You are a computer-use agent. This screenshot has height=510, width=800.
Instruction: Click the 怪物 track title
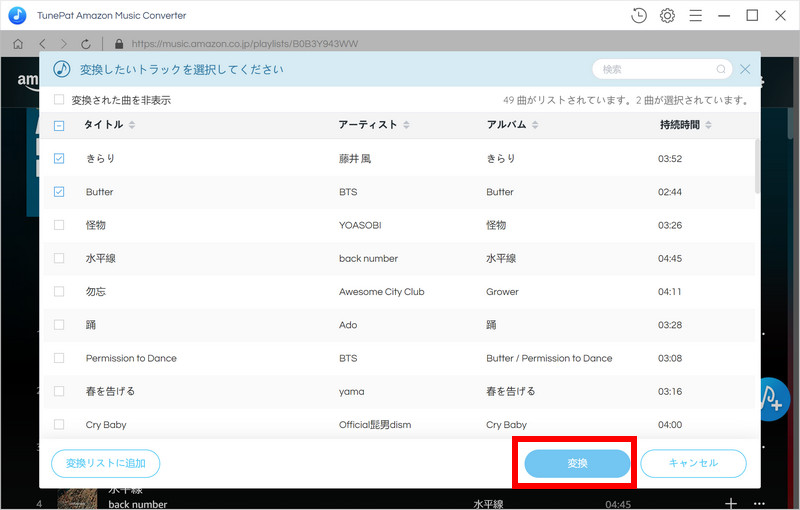pyautogui.click(x=95, y=225)
